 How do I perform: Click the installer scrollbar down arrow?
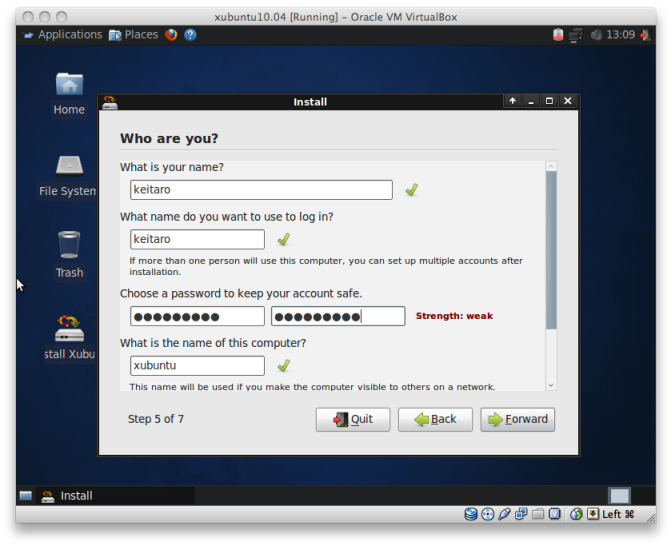pos(551,385)
